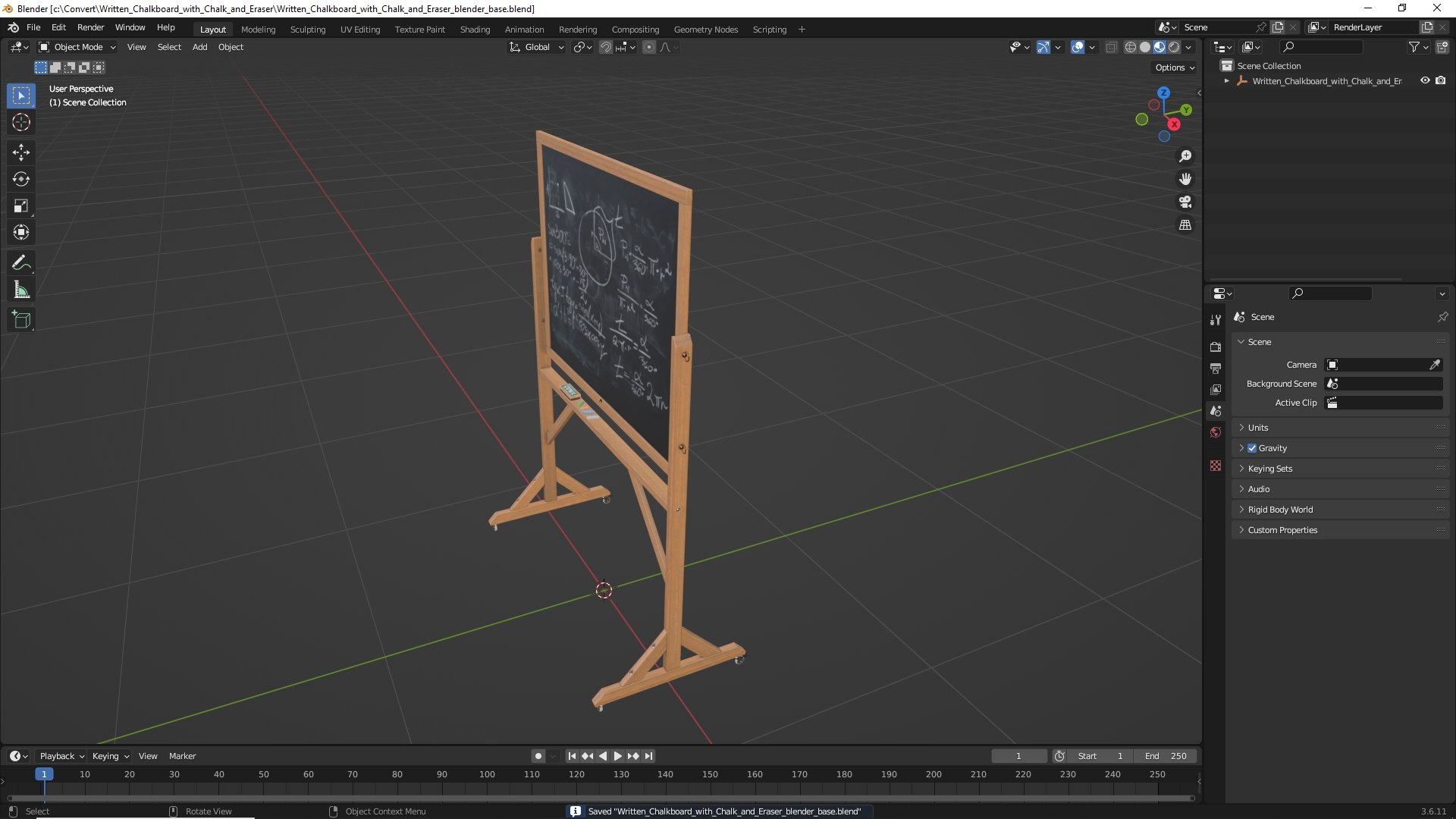Toggle viewport gizmos display

[x=1043, y=47]
